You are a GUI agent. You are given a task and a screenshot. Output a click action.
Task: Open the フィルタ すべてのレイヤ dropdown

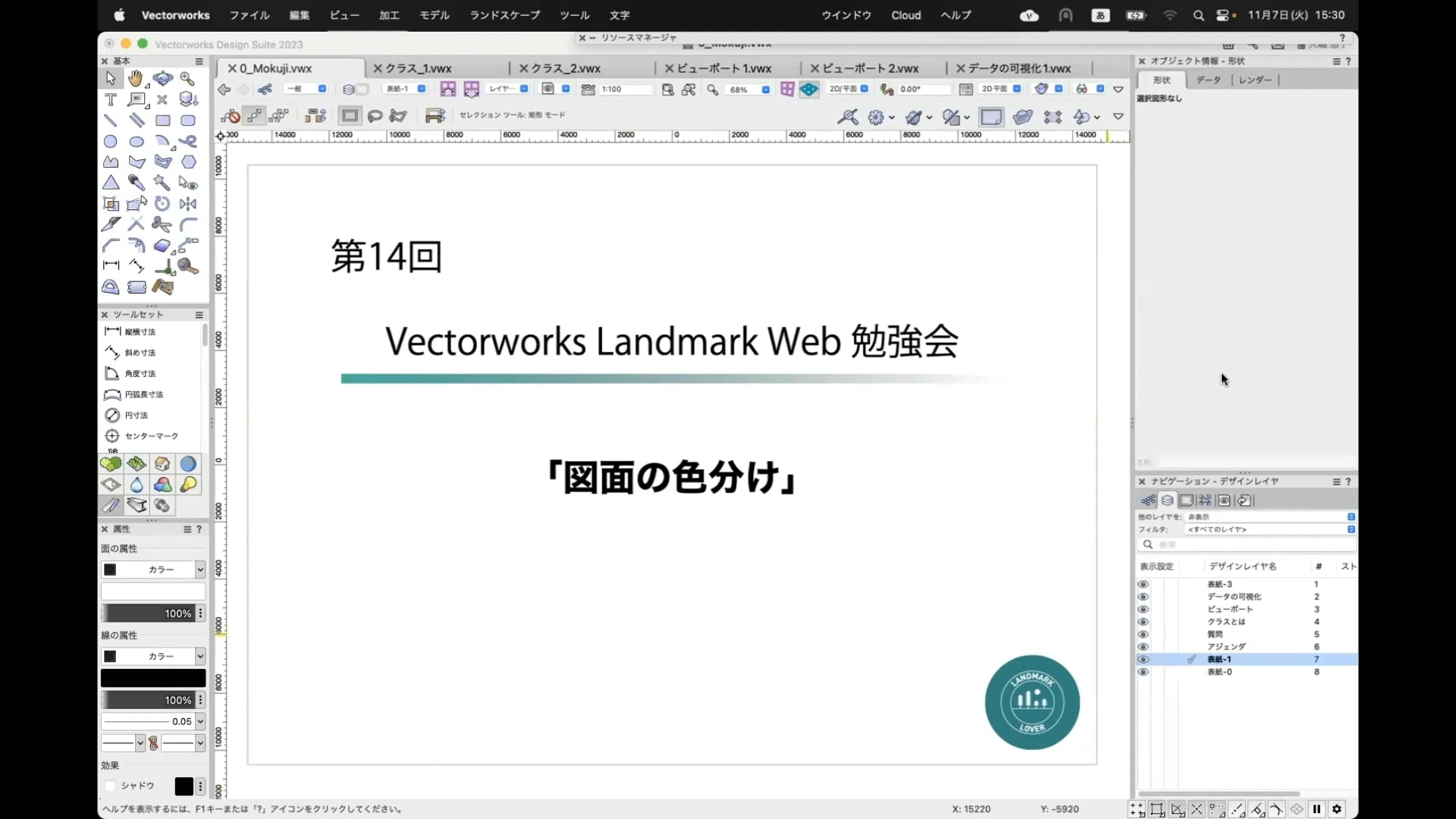click(x=1271, y=529)
